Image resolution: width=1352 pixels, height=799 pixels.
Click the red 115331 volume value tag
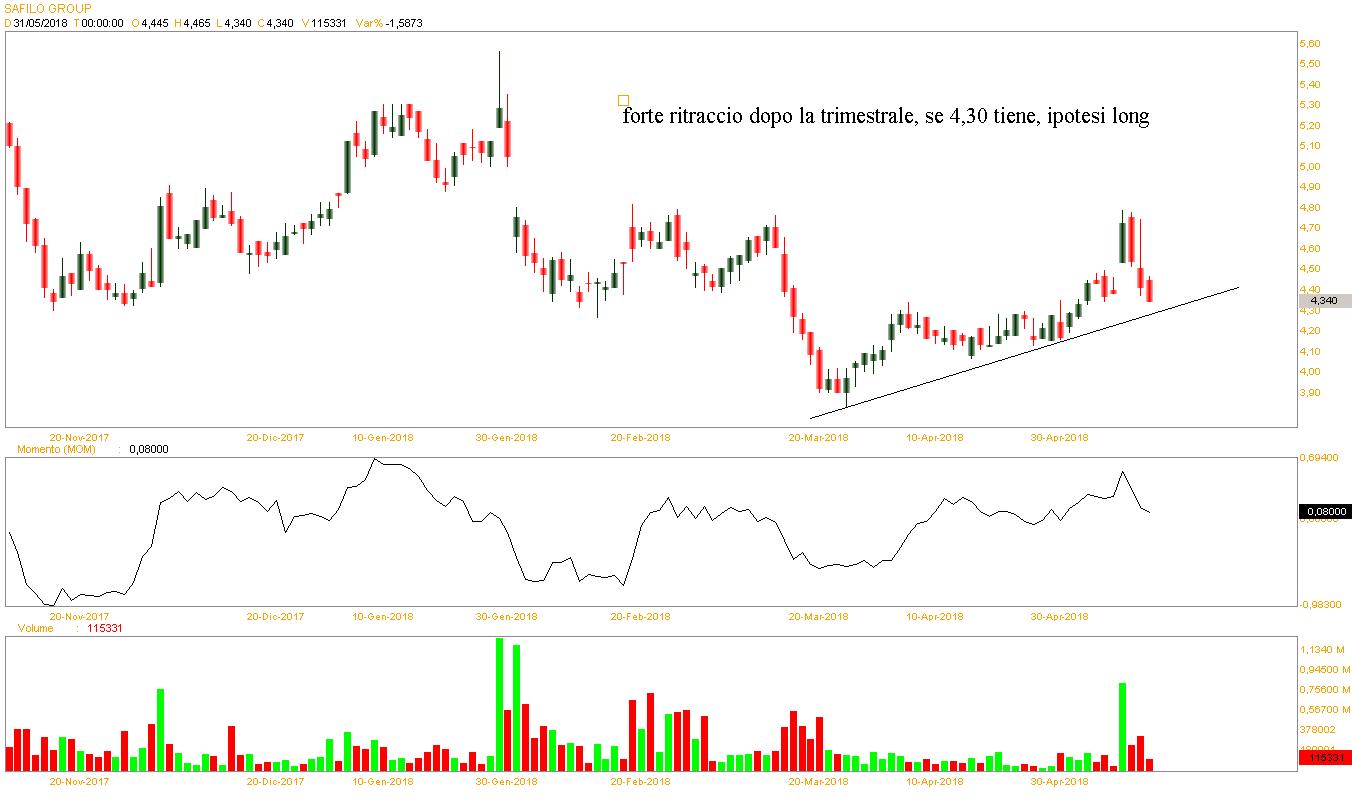pos(1323,759)
